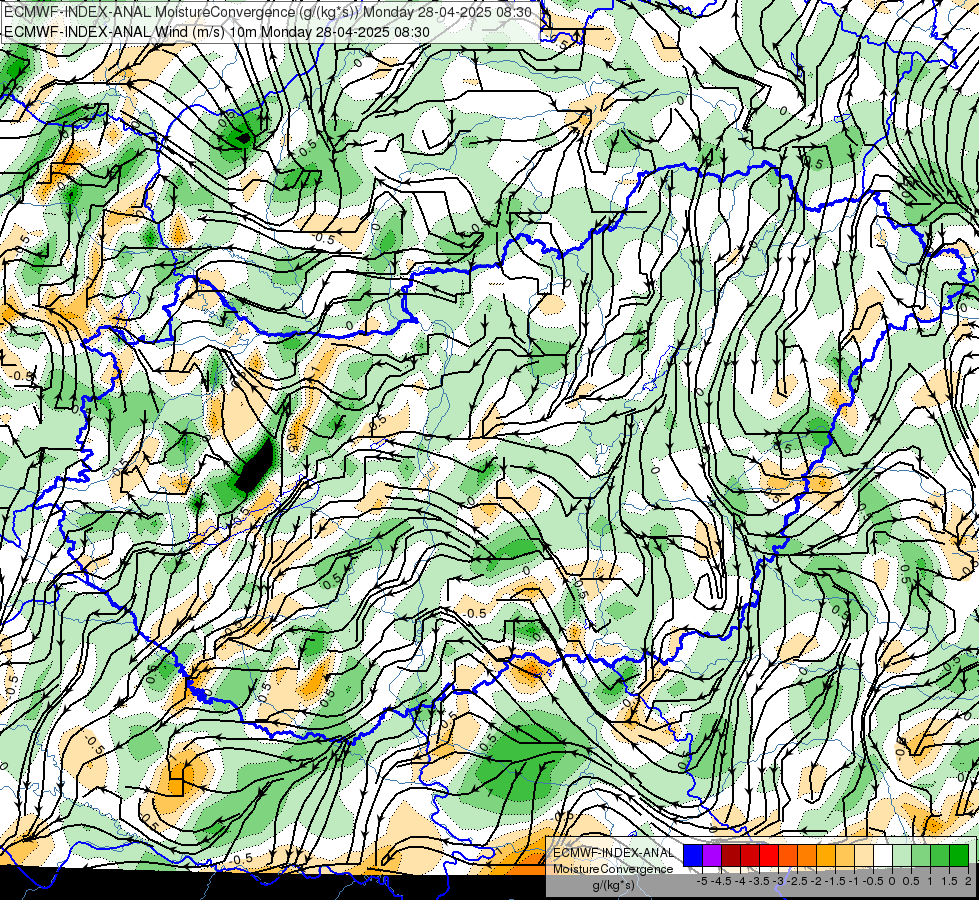Click the legend tick value 0
Viewport: 979px width, 900px height.
892,881
